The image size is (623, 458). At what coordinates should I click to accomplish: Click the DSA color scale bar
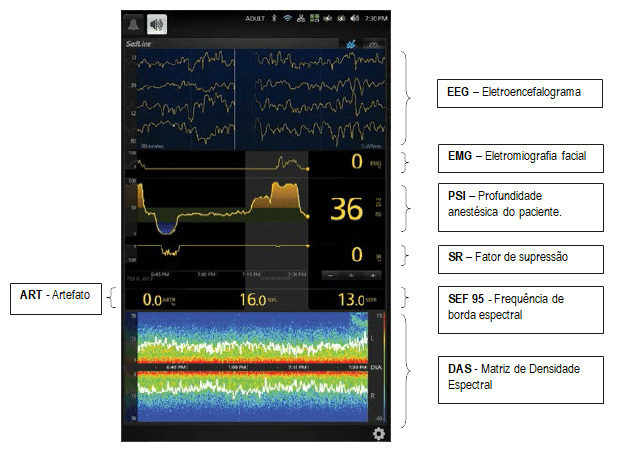pos(378,368)
